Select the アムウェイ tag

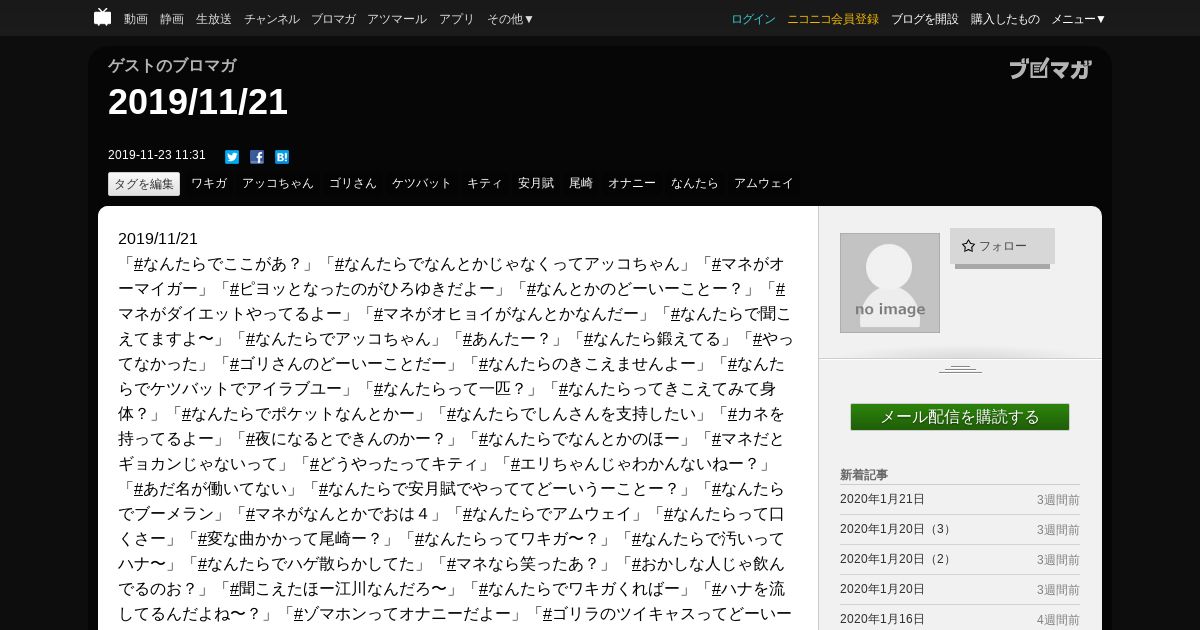pos(764,184)
